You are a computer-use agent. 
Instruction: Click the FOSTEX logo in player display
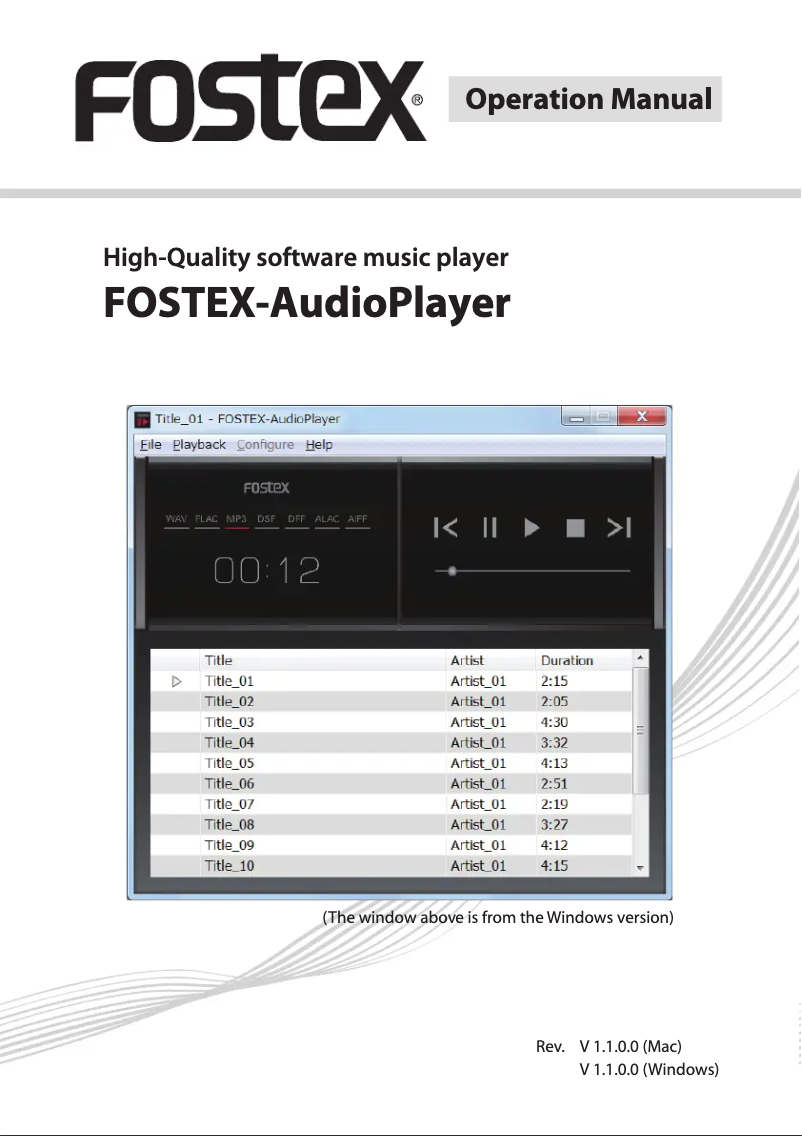(267, 488)
